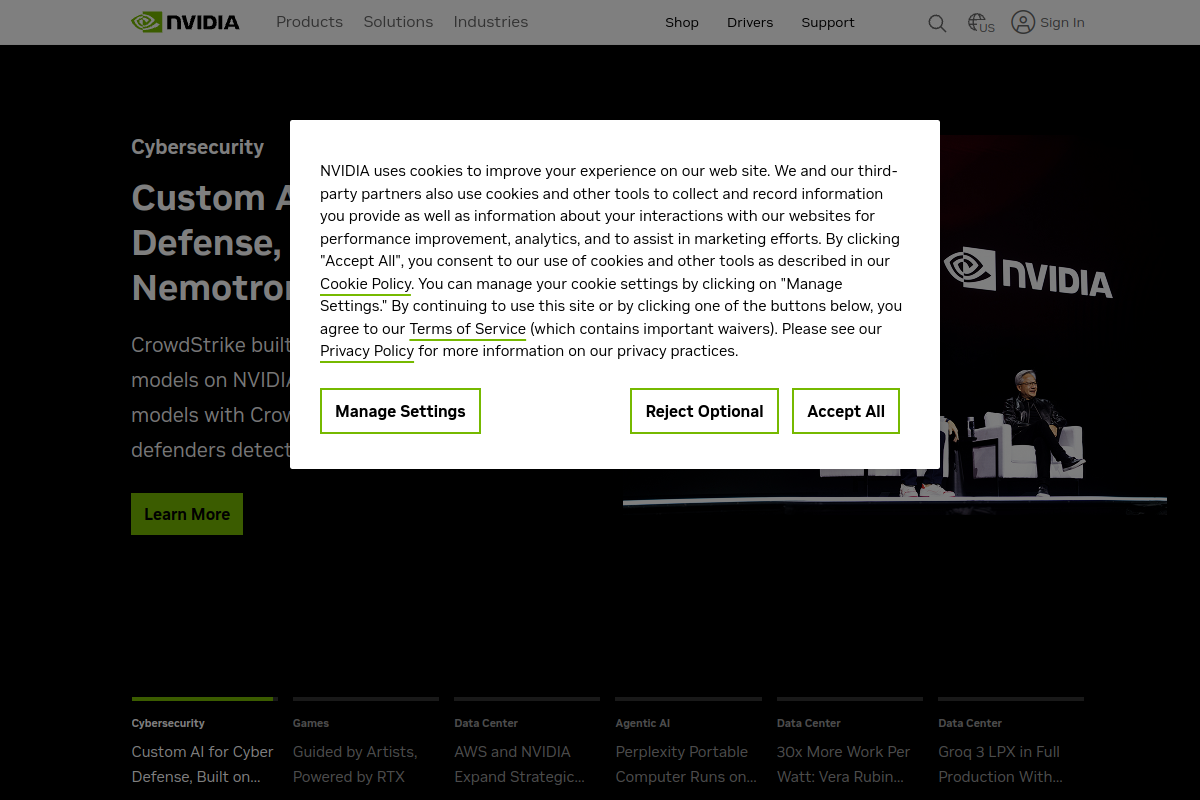Select 30x More Work Per Watt slide
Viewport: 1200px width, 800px height.
tap(850, 742)
